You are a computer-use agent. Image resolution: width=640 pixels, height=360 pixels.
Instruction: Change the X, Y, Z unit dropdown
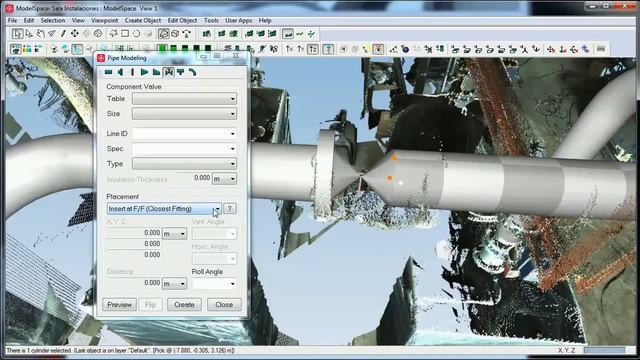coord(174,234)
